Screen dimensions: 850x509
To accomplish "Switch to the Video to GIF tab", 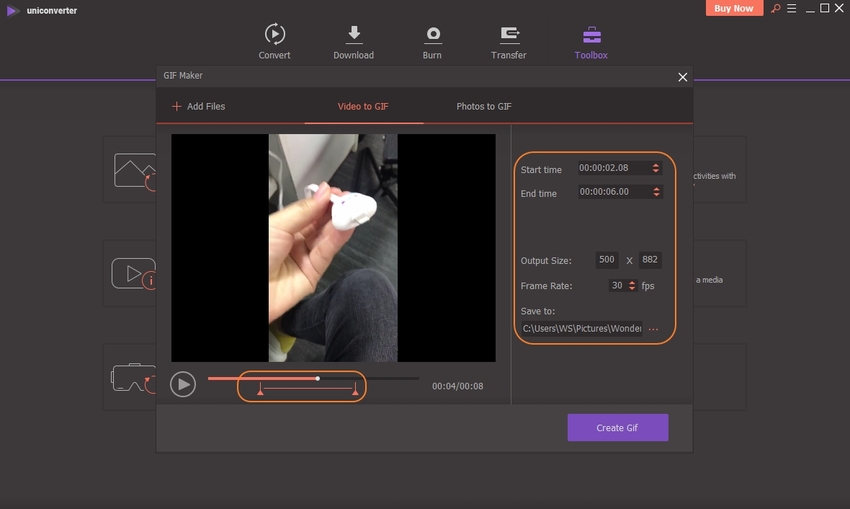I will coord(363,106).
